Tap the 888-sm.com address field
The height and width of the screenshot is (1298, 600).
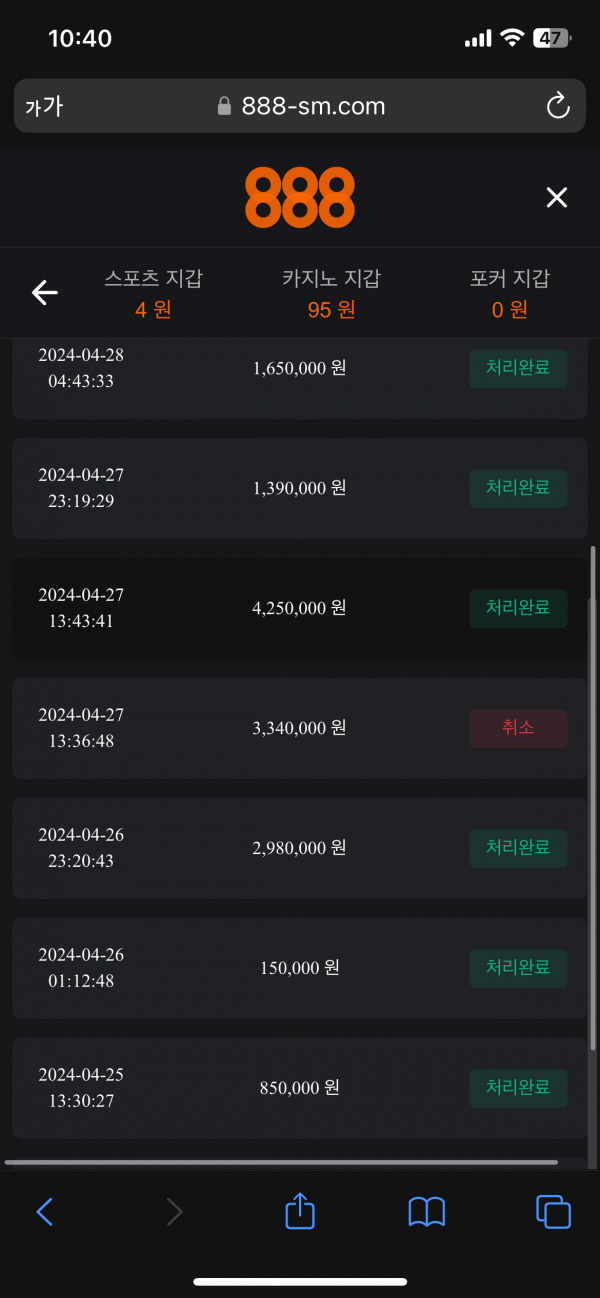pyautogui.click(x=300, y=106)
